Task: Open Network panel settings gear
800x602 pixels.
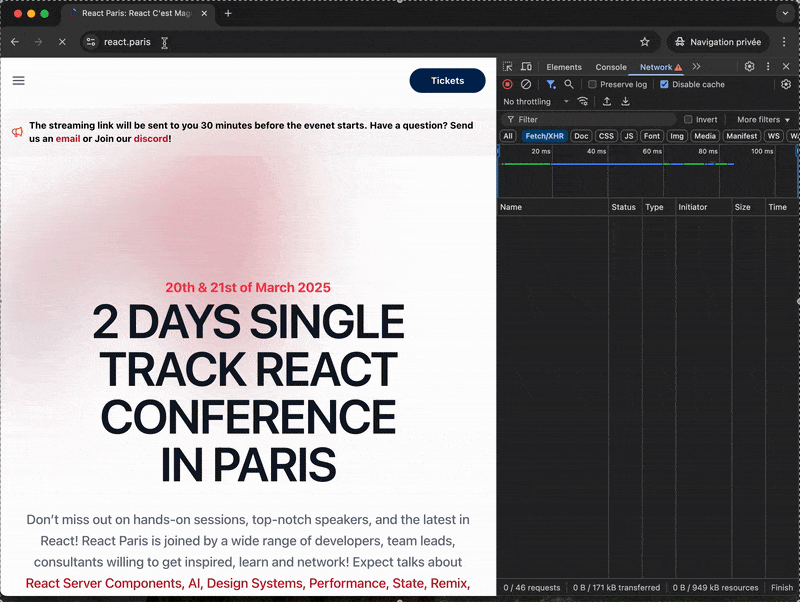Action: pos(786,84)
